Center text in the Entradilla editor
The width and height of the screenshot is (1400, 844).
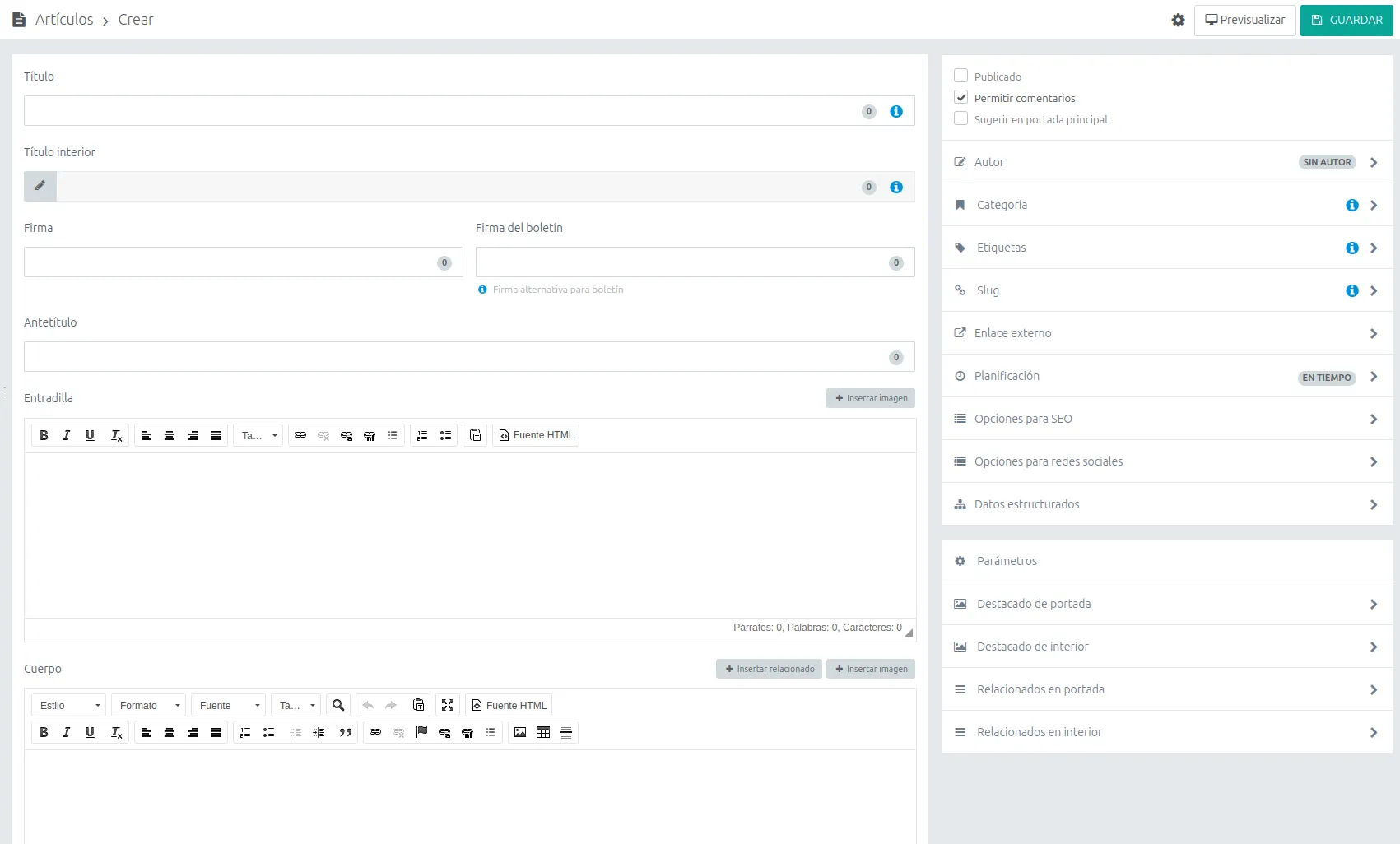coord(170,435)
